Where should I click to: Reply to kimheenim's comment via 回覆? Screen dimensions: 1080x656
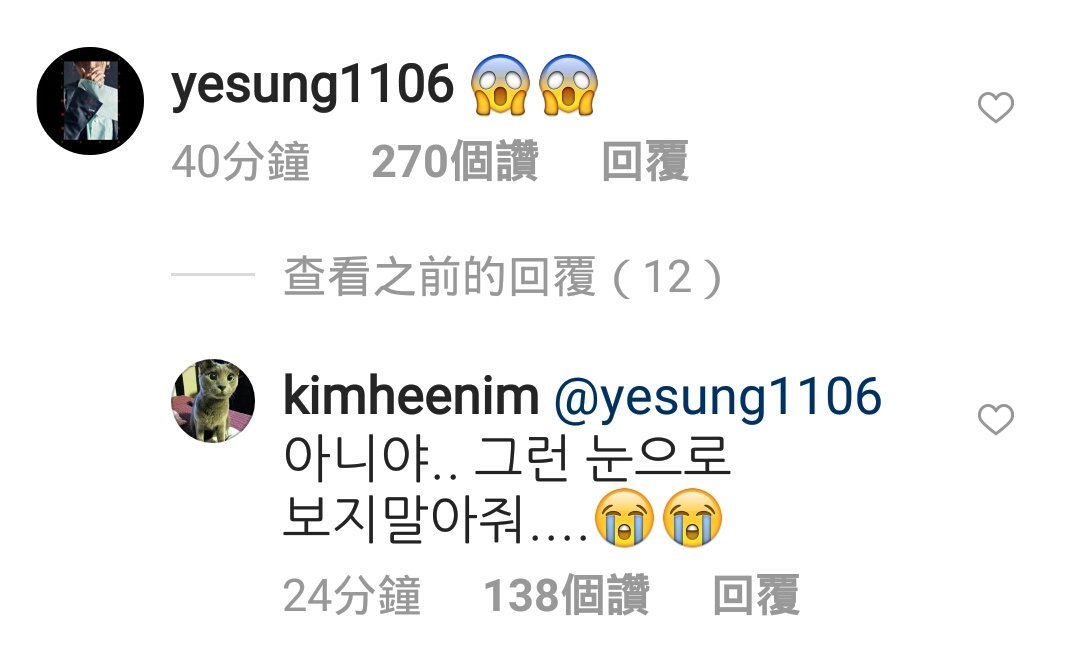coord(756,595)
